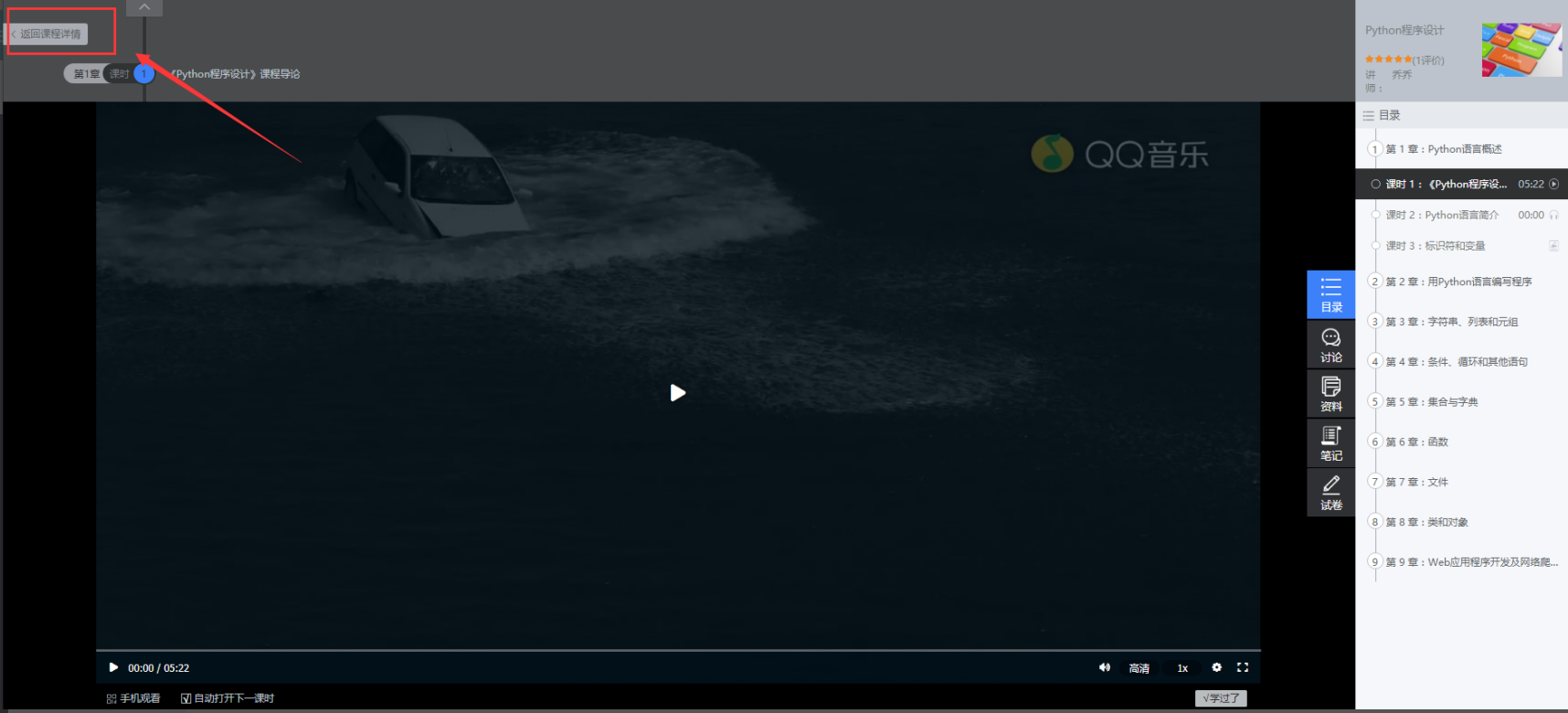Expand 第 2 章 用Python语言编写程序

pyautogui.click(x=1457, y=282)
